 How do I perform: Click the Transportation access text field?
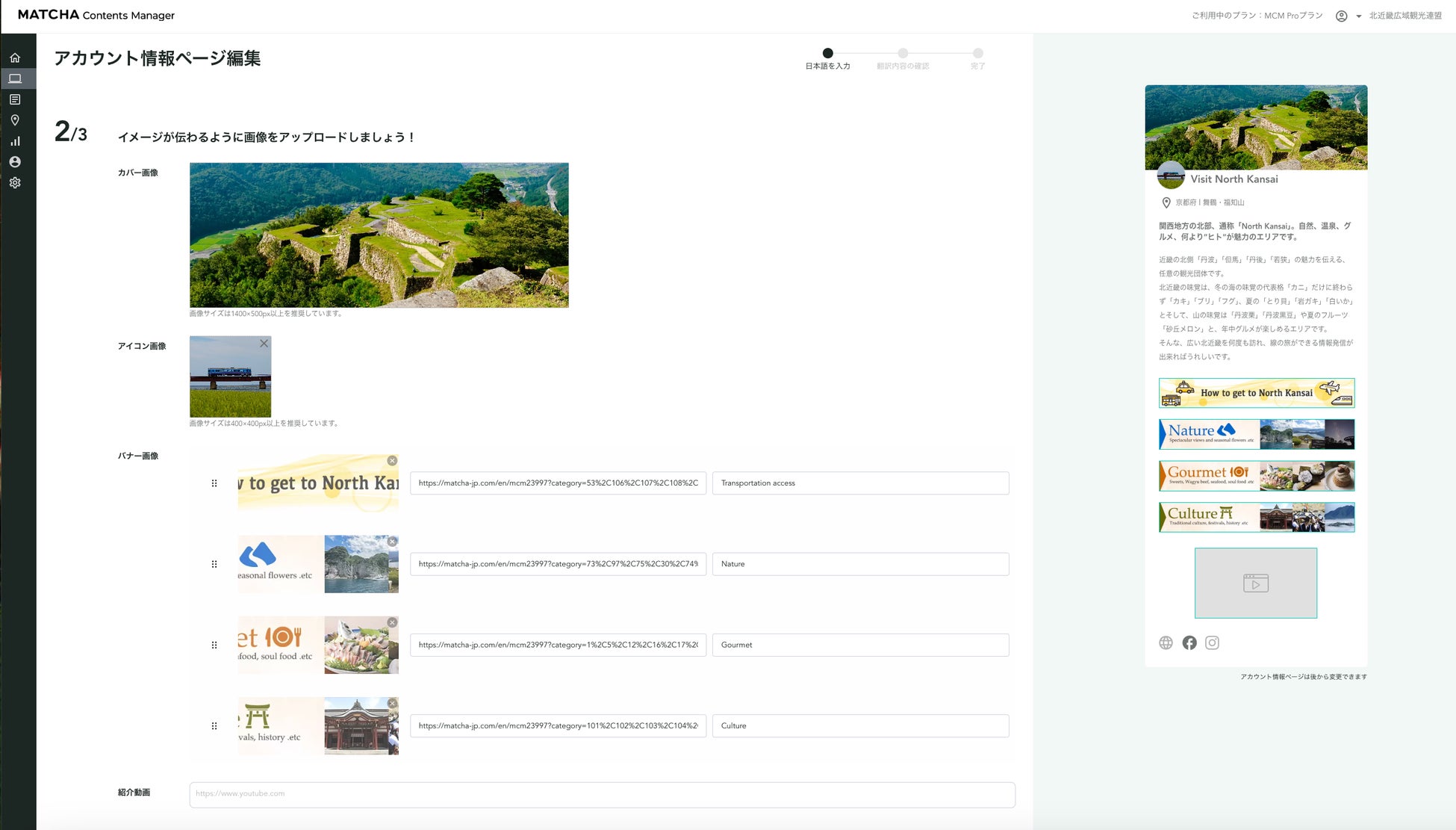pos(860,483)
